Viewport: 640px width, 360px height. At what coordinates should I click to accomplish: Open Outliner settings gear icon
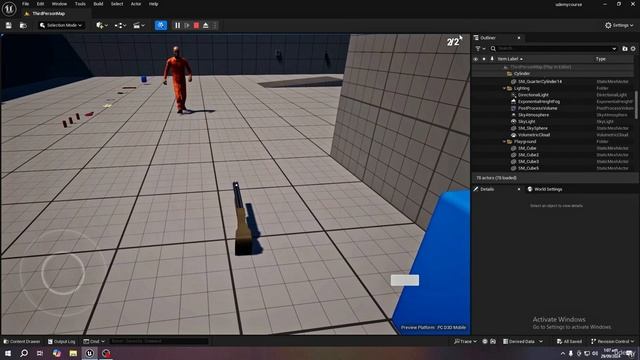633,49
